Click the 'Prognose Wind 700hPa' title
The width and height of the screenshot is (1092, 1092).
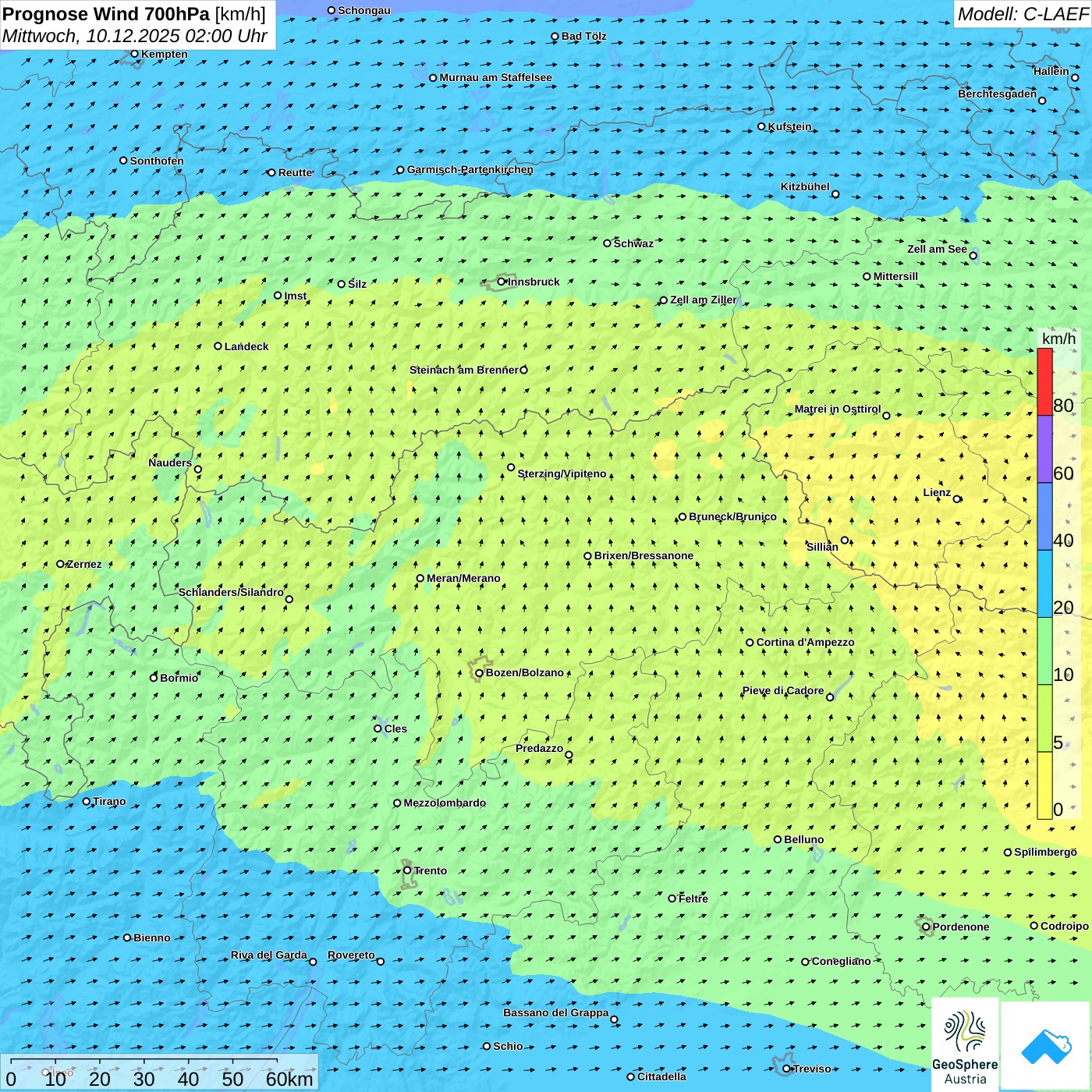click(107, 14)
